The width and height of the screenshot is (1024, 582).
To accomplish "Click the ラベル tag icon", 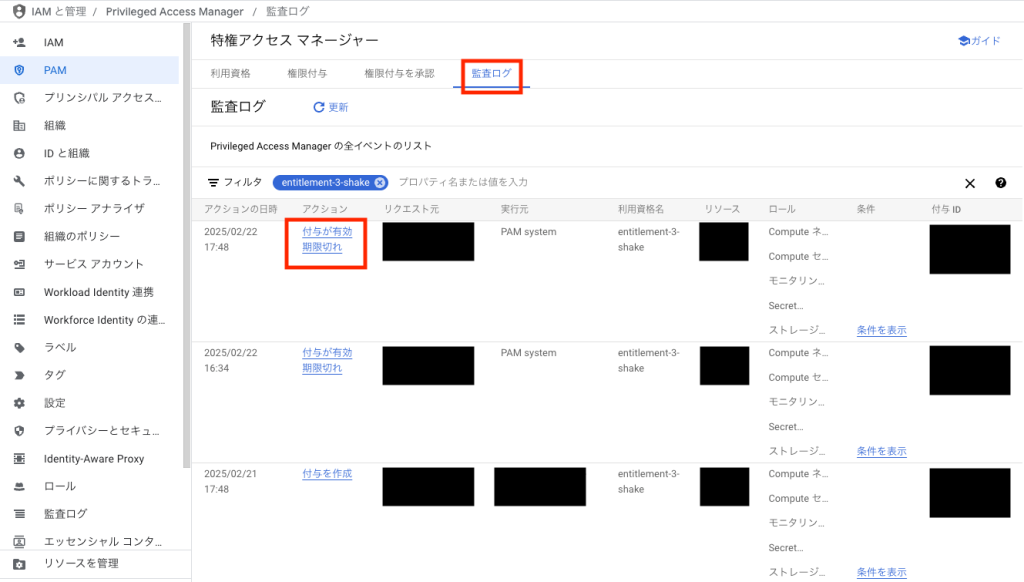I will 19,348.
